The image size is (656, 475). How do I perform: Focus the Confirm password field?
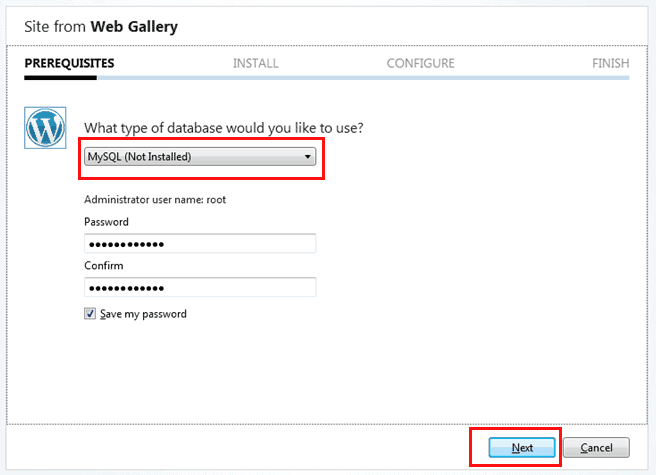[x=200, y=288]
